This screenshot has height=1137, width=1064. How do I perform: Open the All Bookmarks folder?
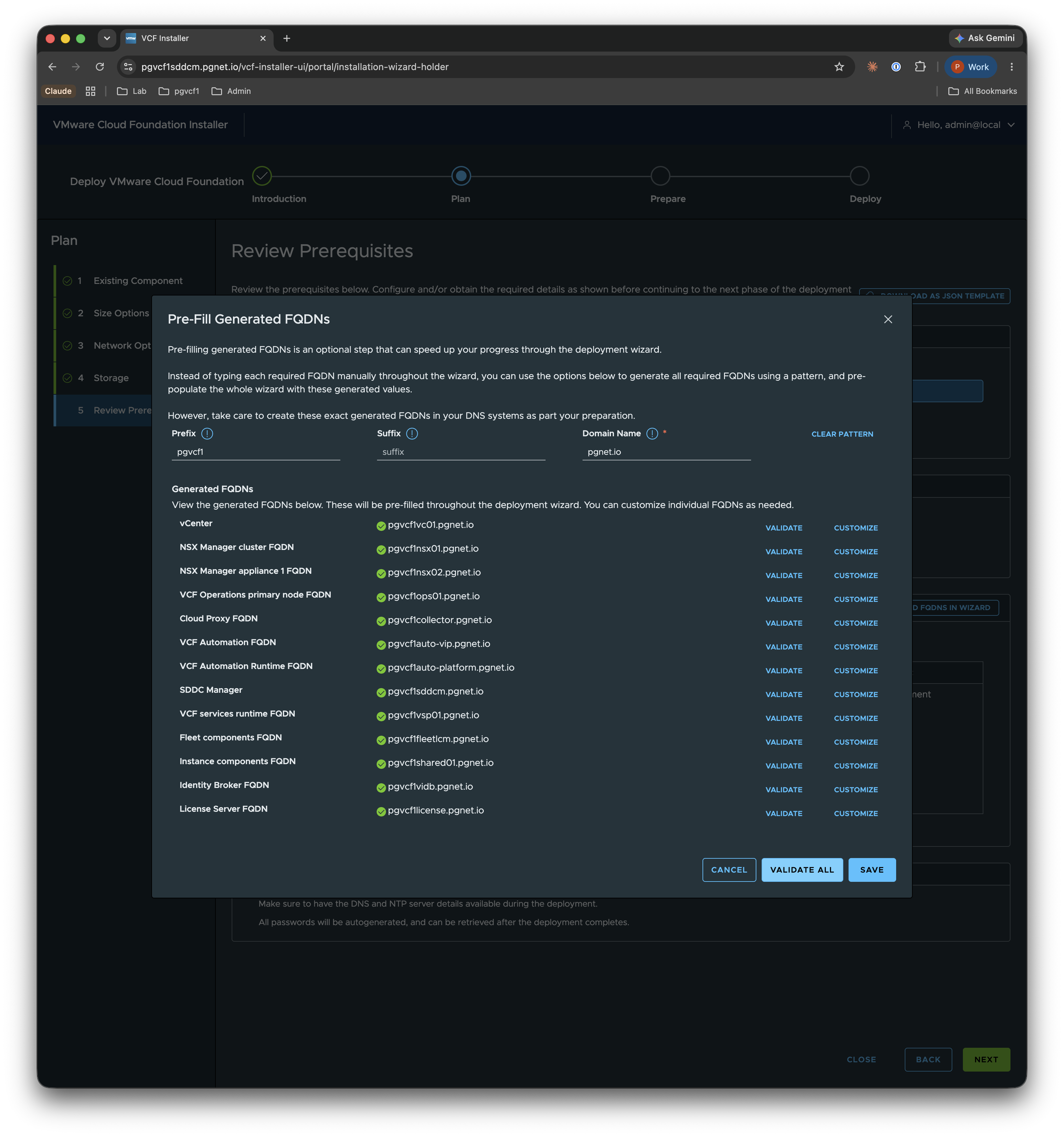pos(982,91)
